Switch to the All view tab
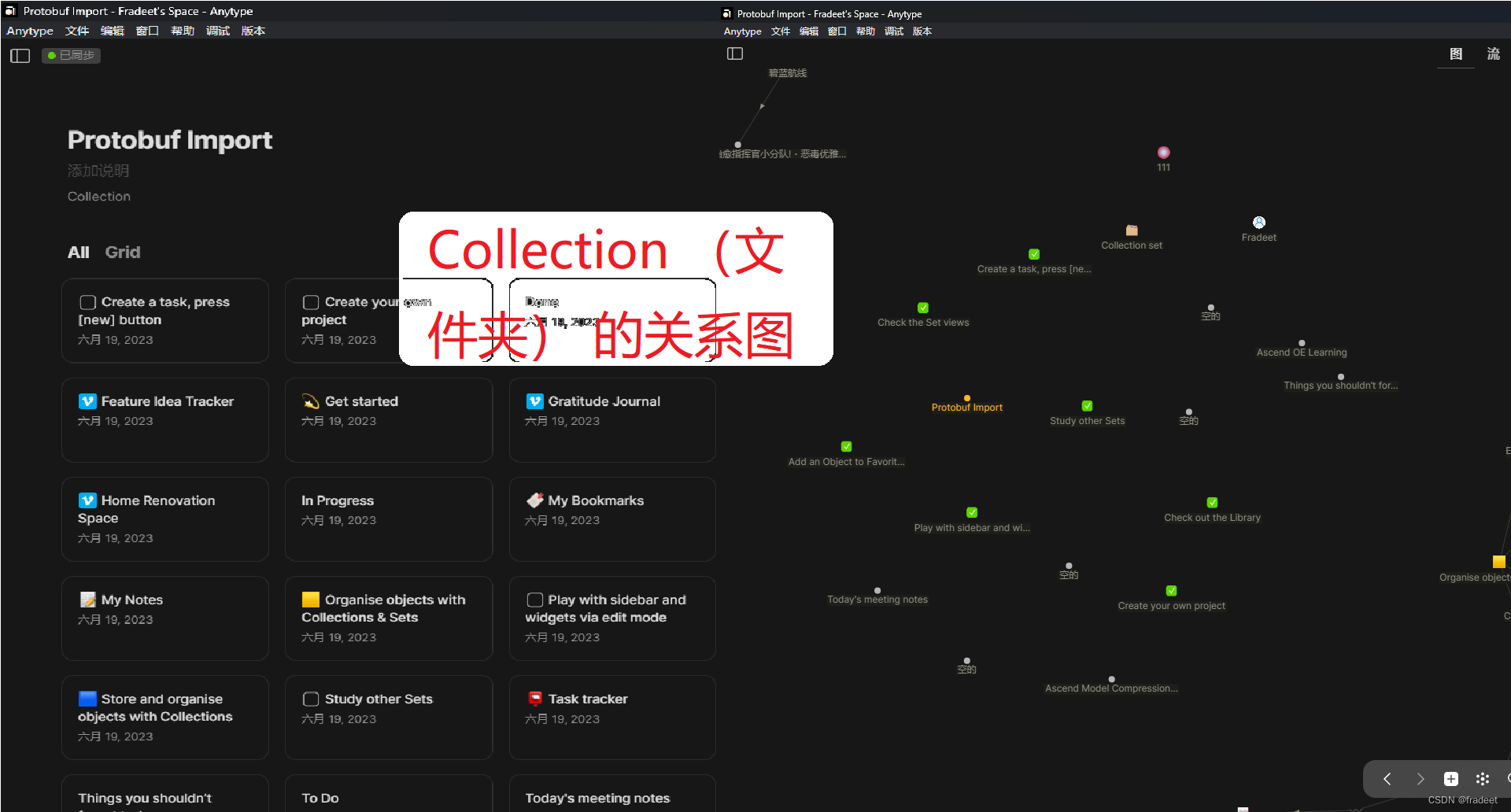Image resolution: width=1511 pixels, height=812 pixels. 78,253
